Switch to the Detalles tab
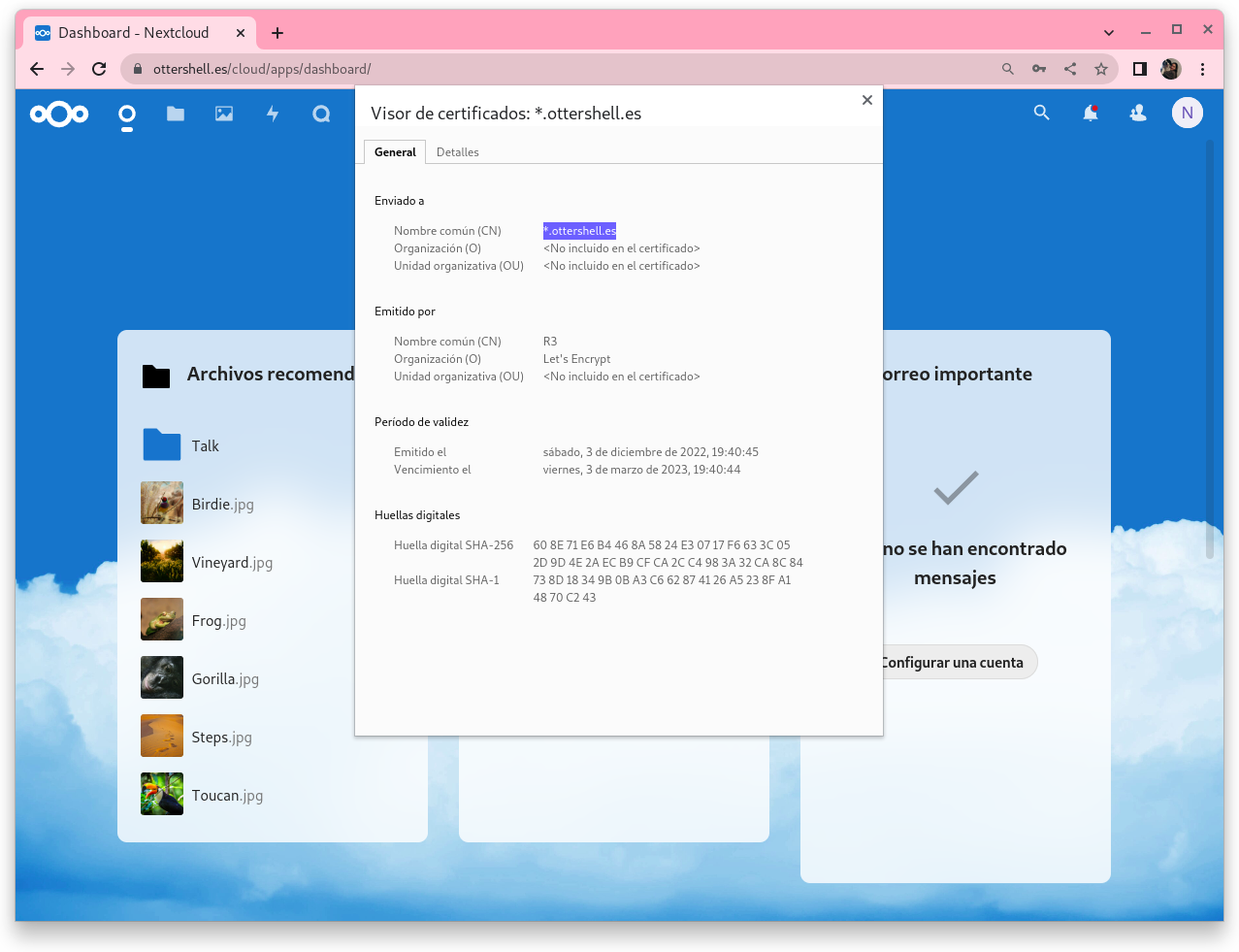The width and height of the screenshot is (1239, 952). point(457,152)
